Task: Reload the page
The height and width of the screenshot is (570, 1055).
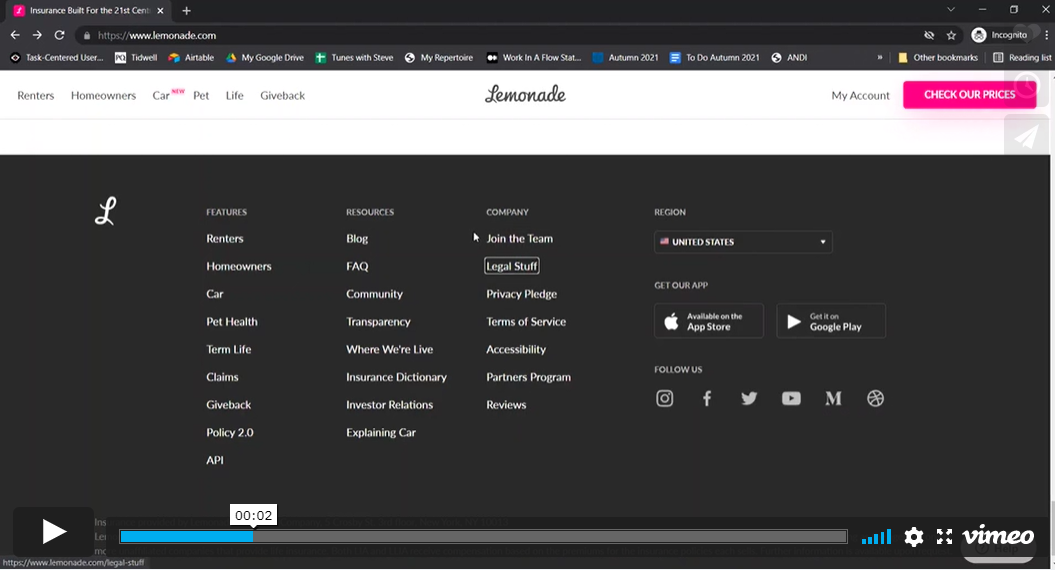Action: click(x=59, y=35)
